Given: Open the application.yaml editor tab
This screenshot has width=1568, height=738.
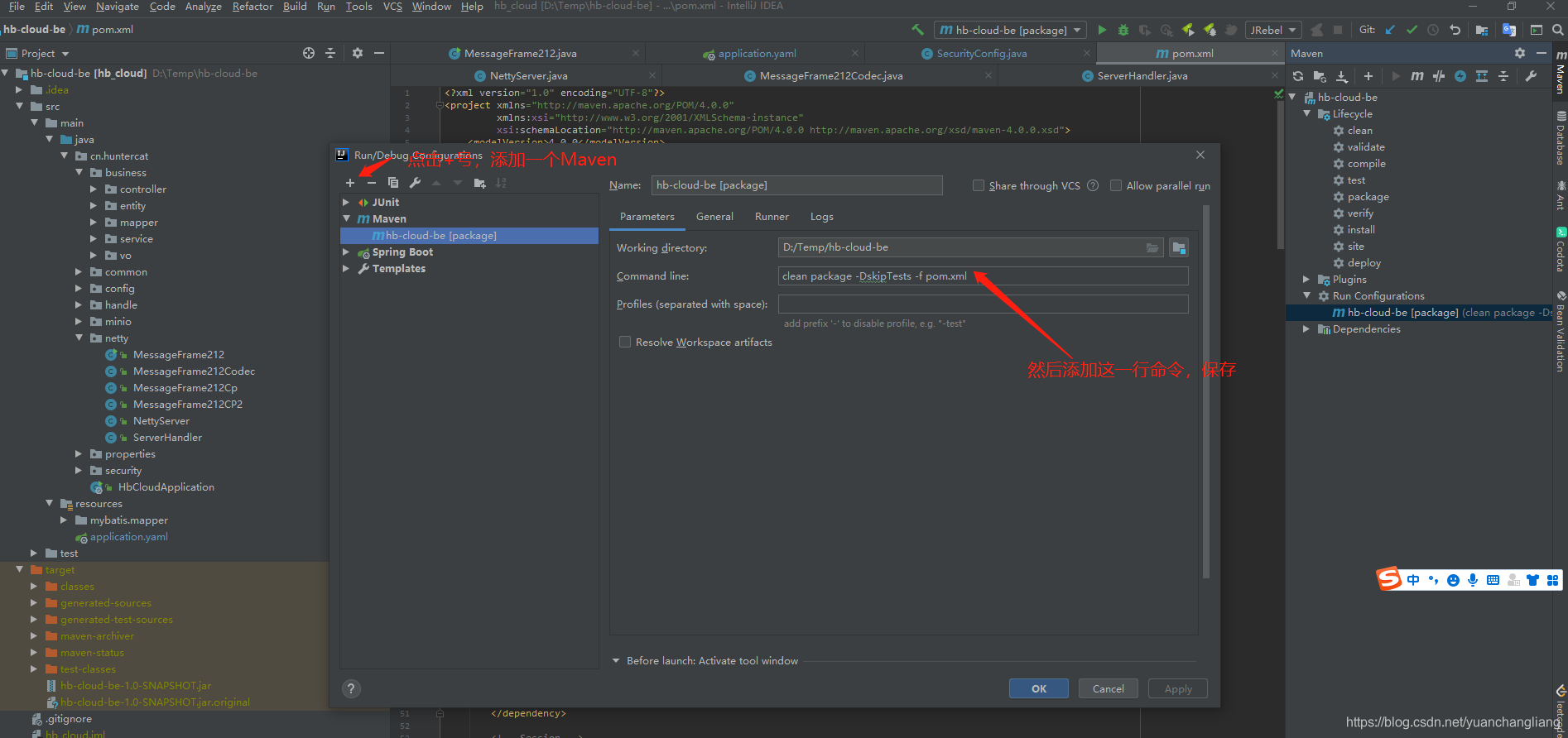Looking at the screenshot, I should (757, 53).
